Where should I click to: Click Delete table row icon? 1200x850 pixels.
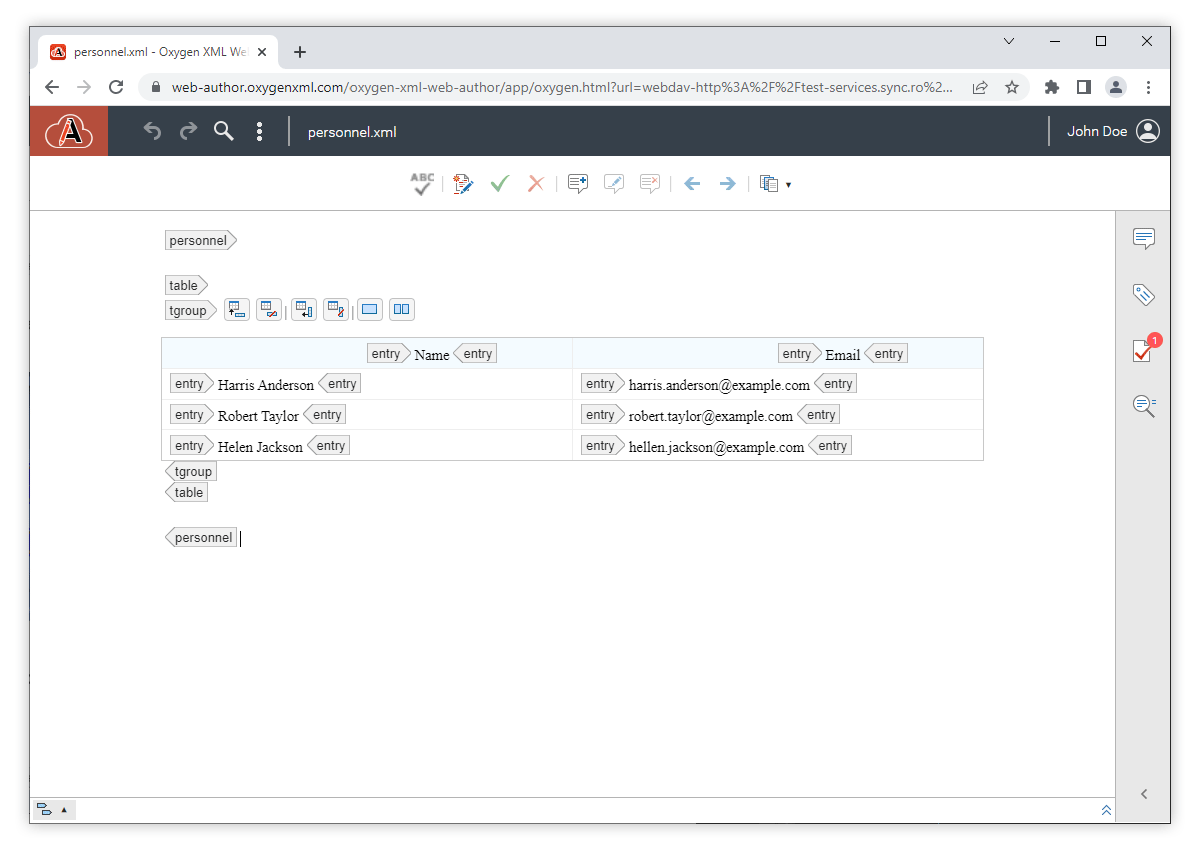(269, 310)
